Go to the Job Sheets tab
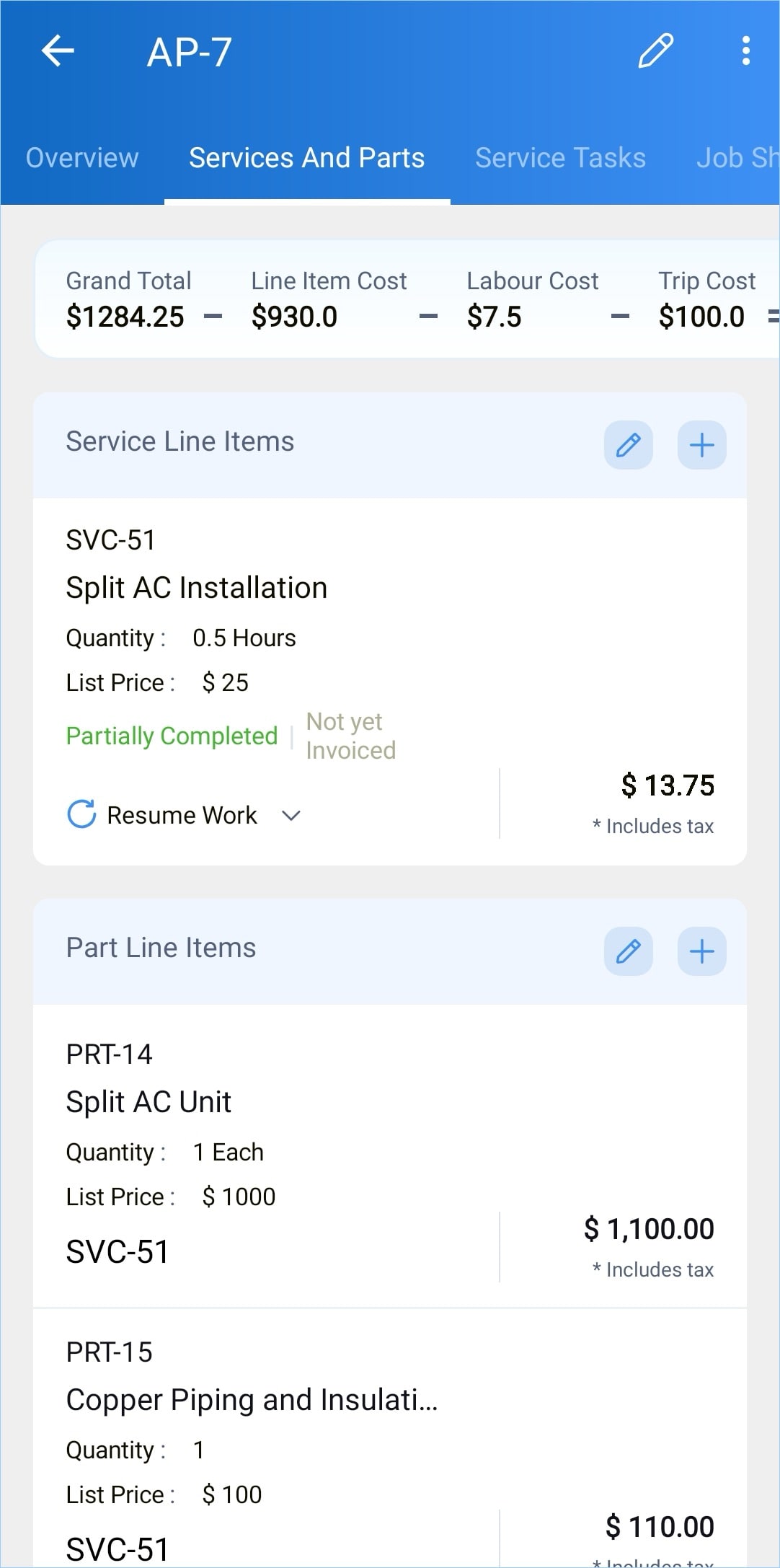 click(737, 158)
